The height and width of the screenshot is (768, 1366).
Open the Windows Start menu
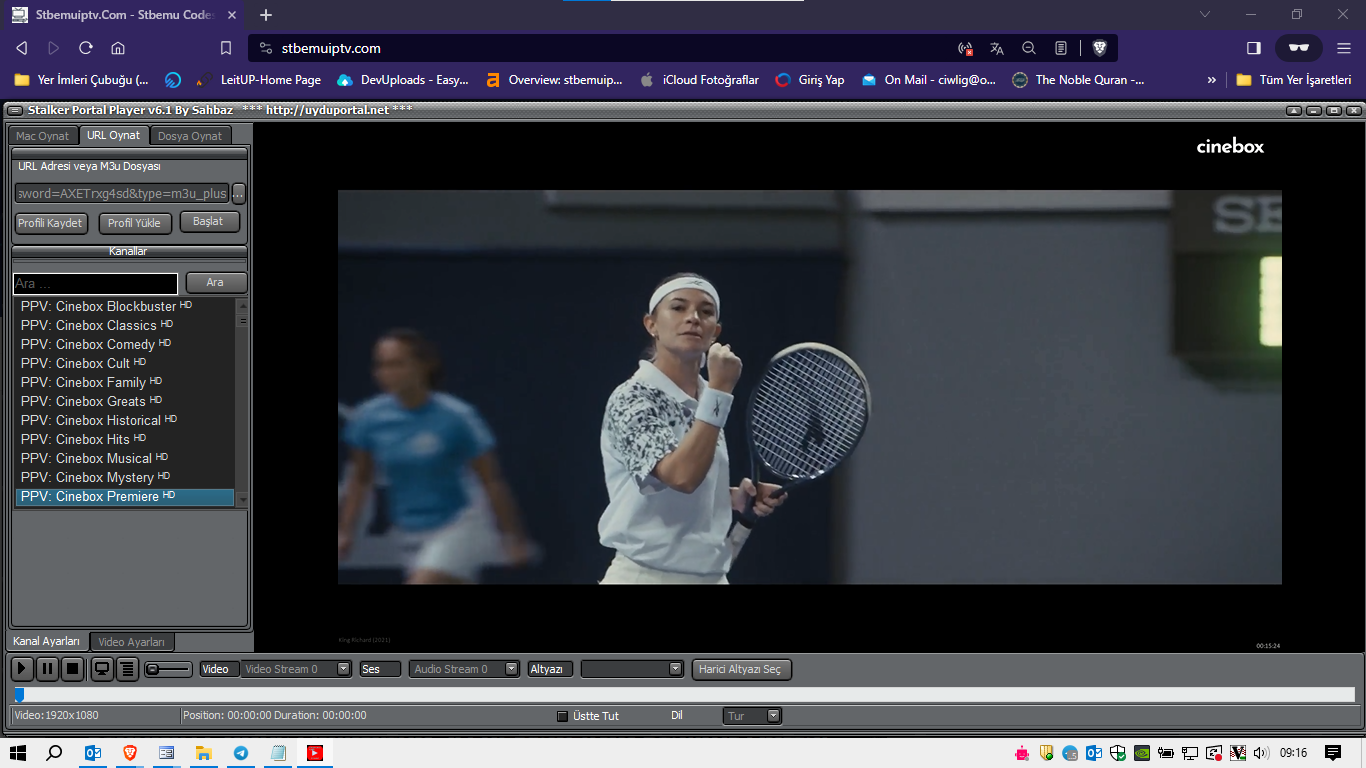point(17,753)
